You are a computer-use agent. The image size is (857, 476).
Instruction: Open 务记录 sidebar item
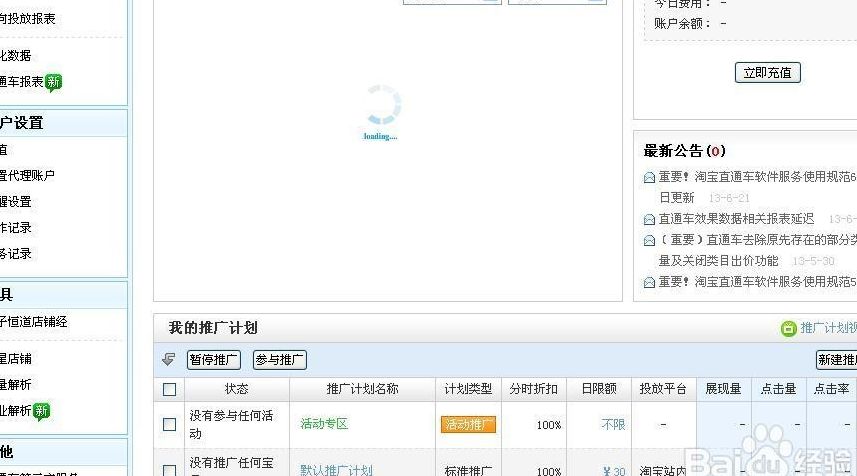point(15,254)
